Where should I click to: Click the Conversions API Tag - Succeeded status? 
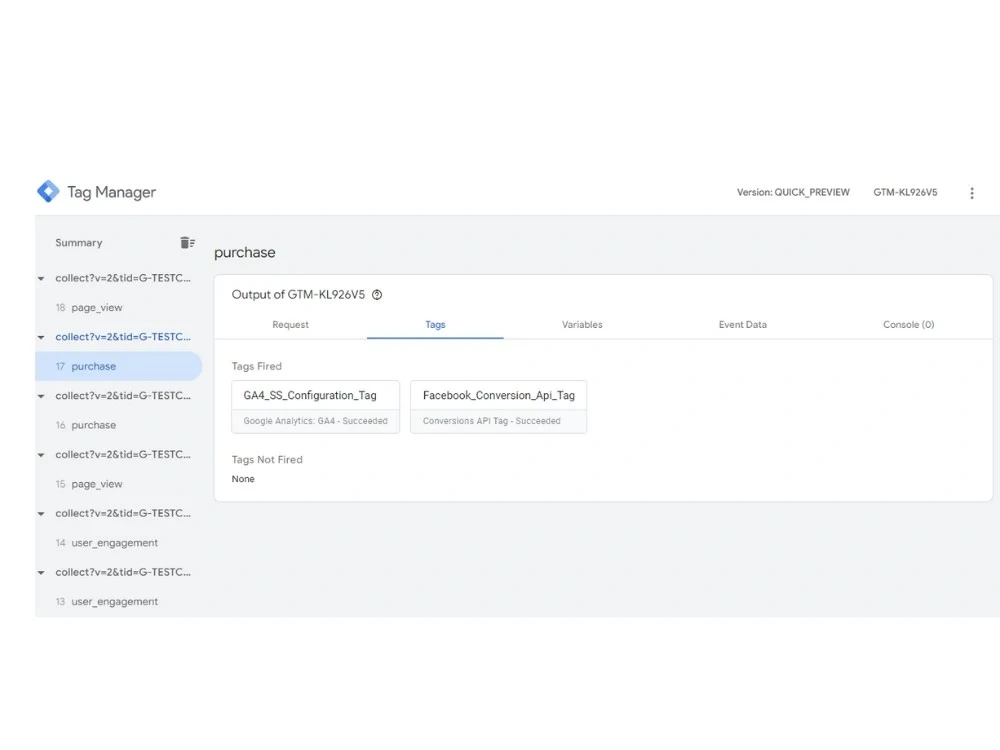click(492, 421)
